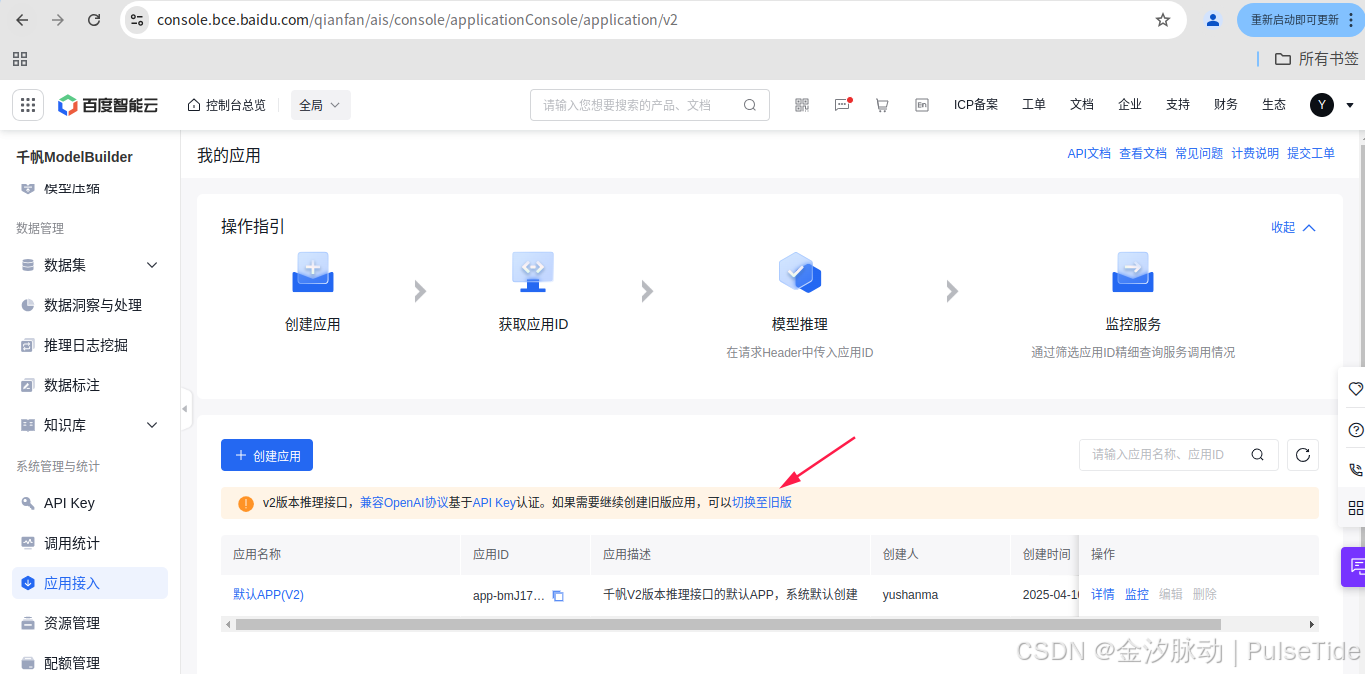The width and height of the screenshot is (1365, 674).
Task: Click the app search magnifier icon
Action: 1258,455
